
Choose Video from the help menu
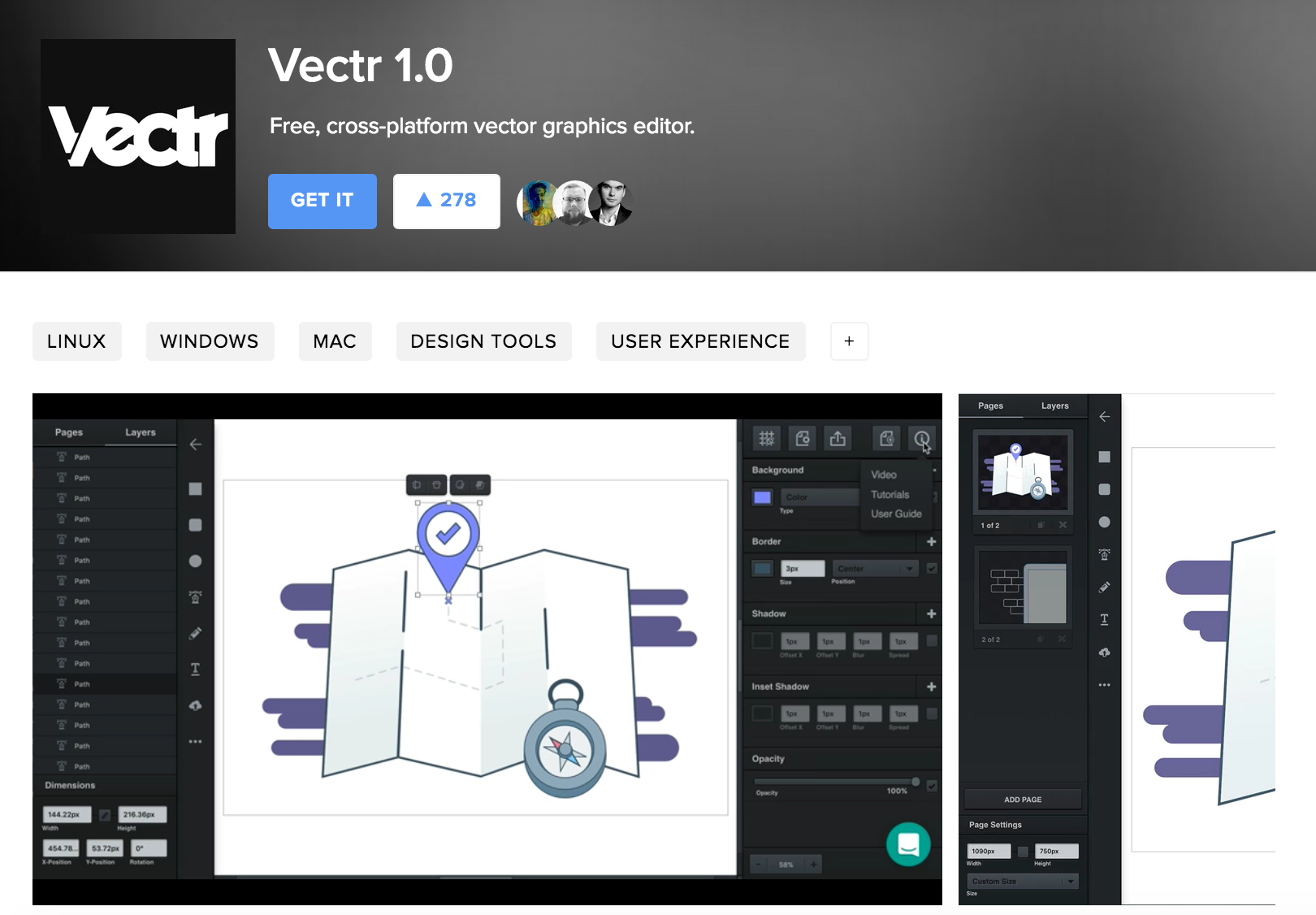click(x=884, y=475)
